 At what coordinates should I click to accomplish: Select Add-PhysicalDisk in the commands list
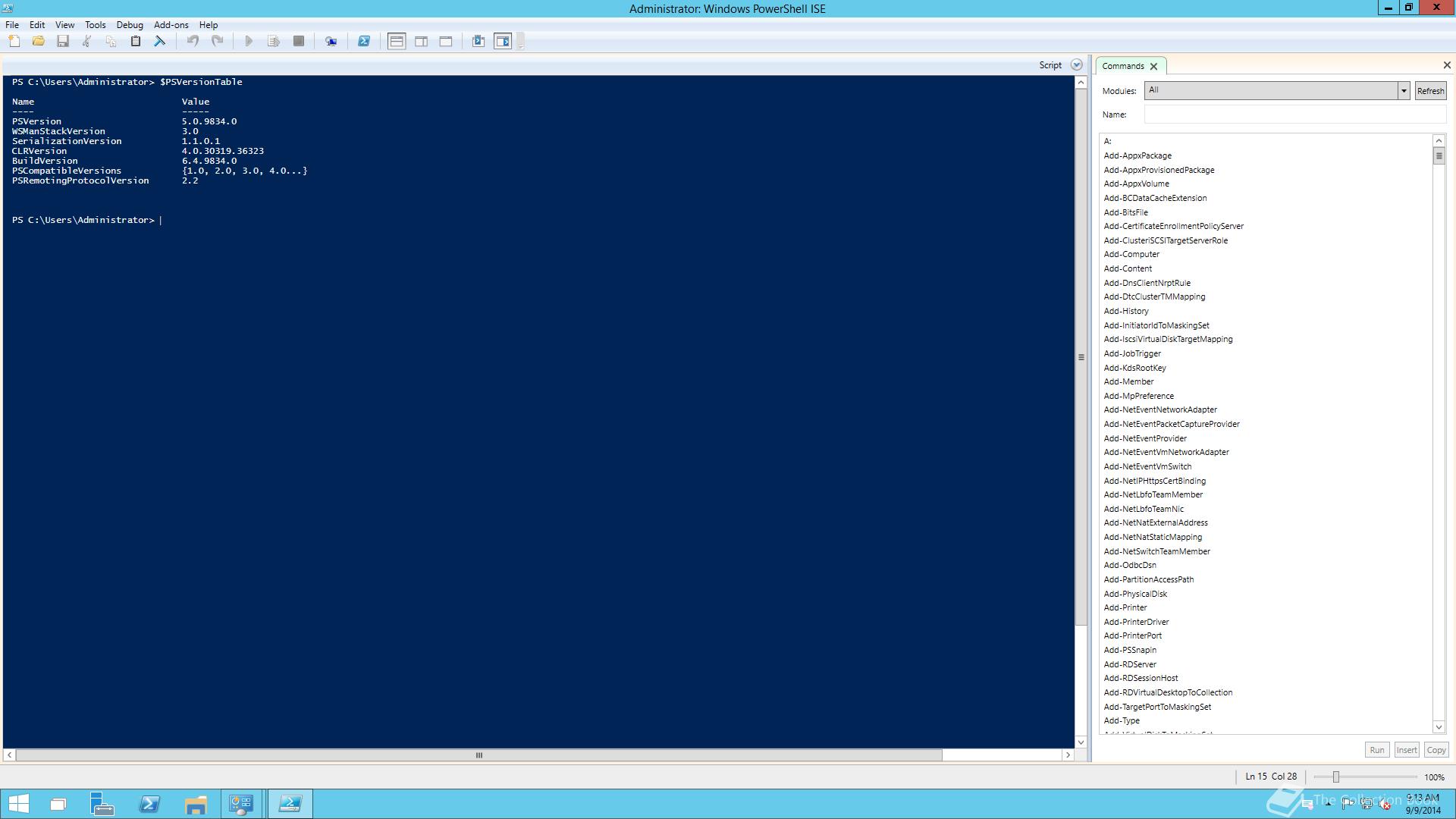(x=1135, y=595)
